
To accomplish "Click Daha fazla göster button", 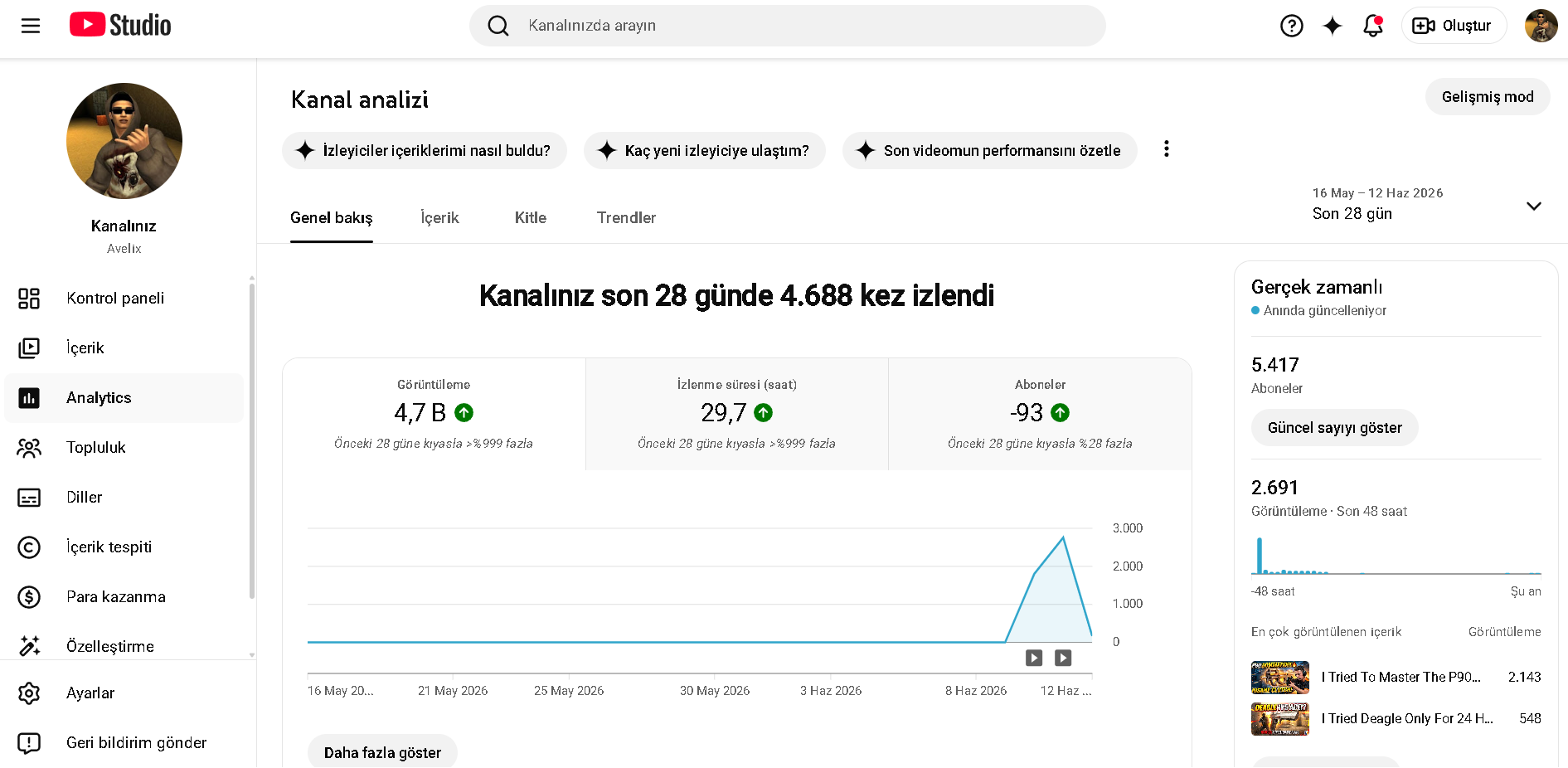I will [382, 751].
